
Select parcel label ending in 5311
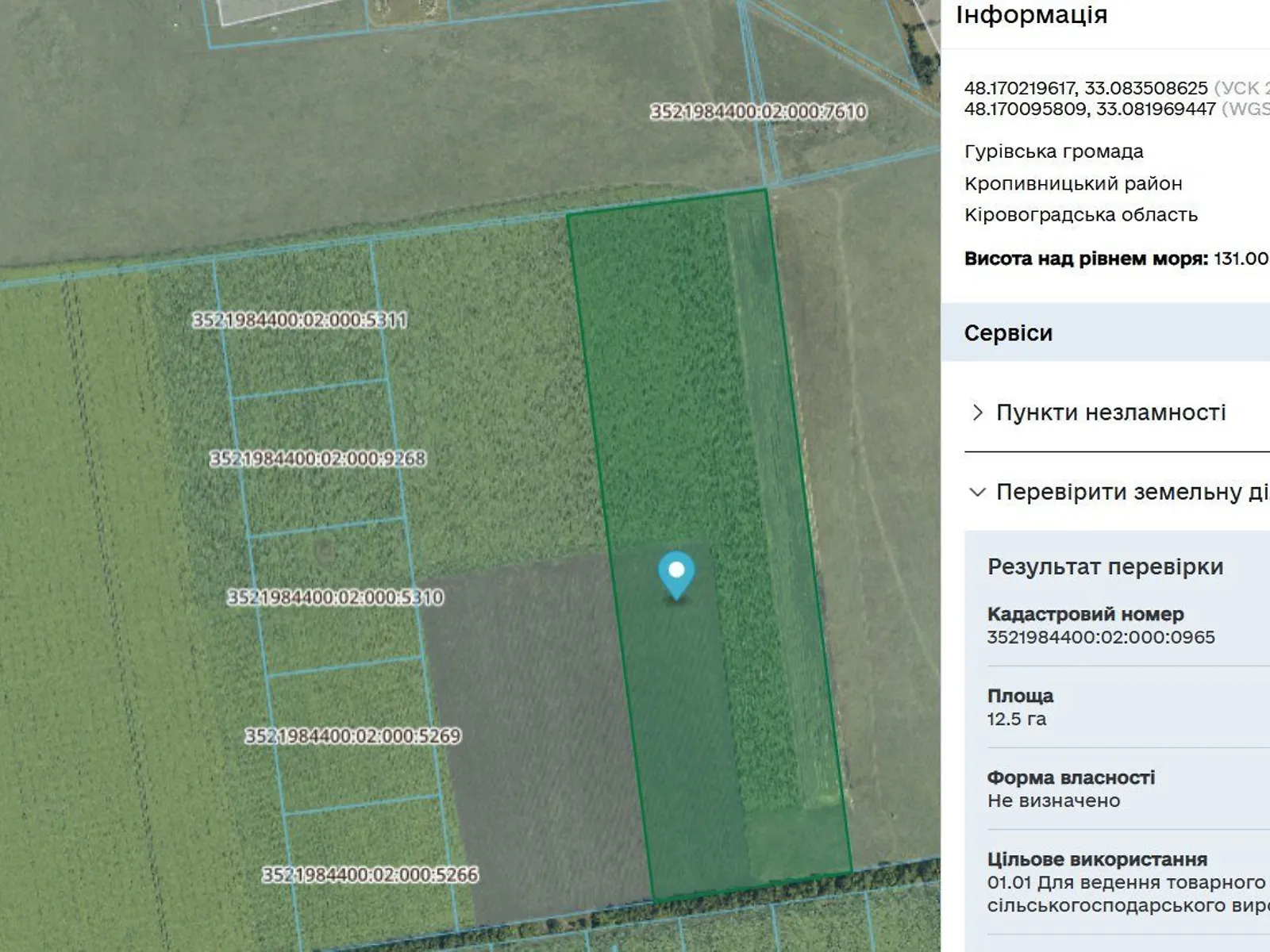299,320
